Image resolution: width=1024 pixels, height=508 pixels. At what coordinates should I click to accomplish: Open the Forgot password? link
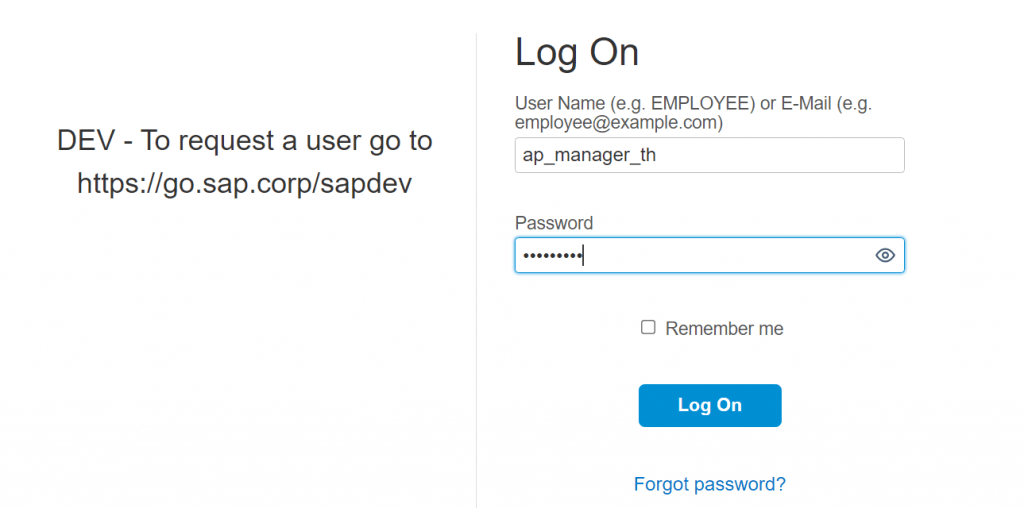tap(710, 484)
